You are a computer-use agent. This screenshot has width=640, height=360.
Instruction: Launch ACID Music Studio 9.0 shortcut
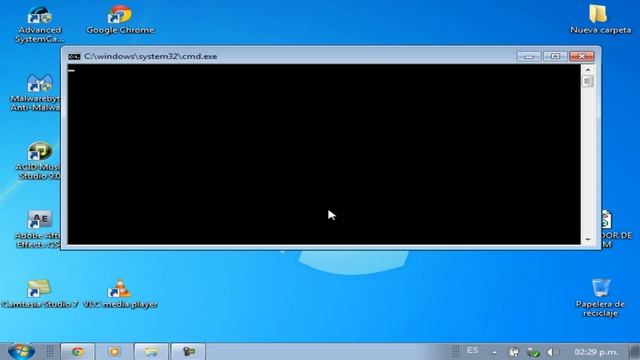39,161
